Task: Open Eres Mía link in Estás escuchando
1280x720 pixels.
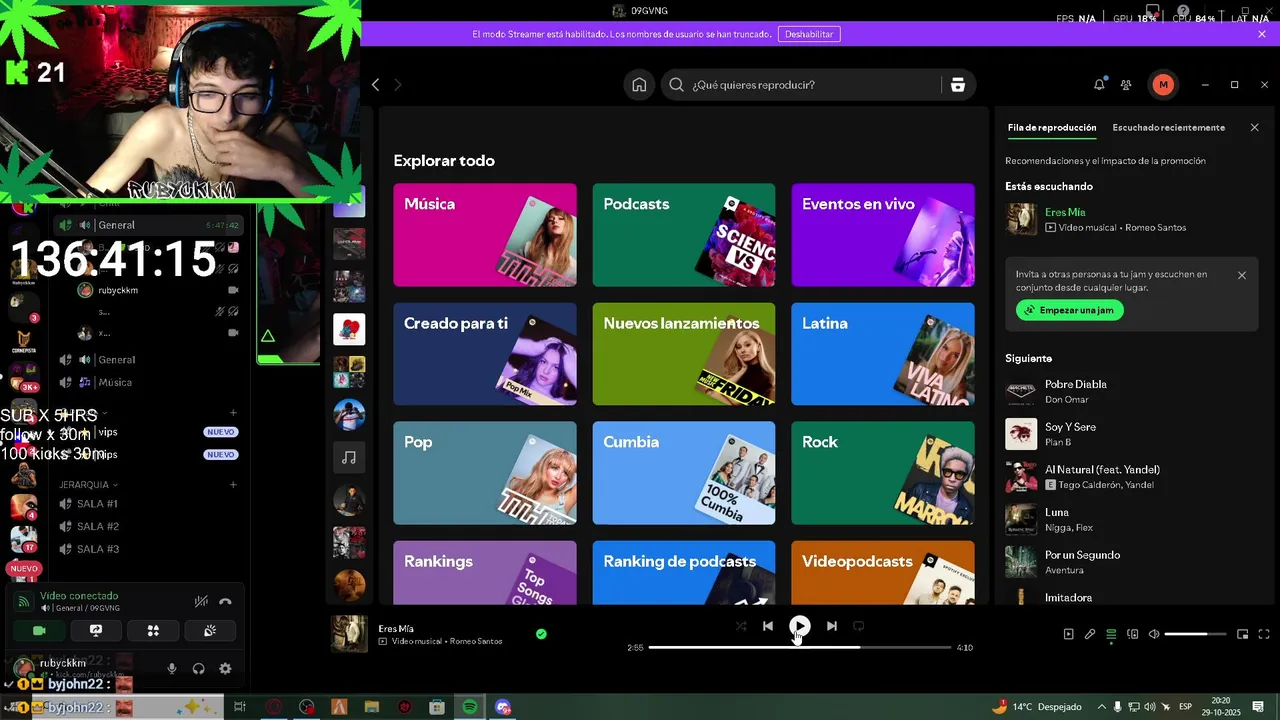Action: point(1065,212)
